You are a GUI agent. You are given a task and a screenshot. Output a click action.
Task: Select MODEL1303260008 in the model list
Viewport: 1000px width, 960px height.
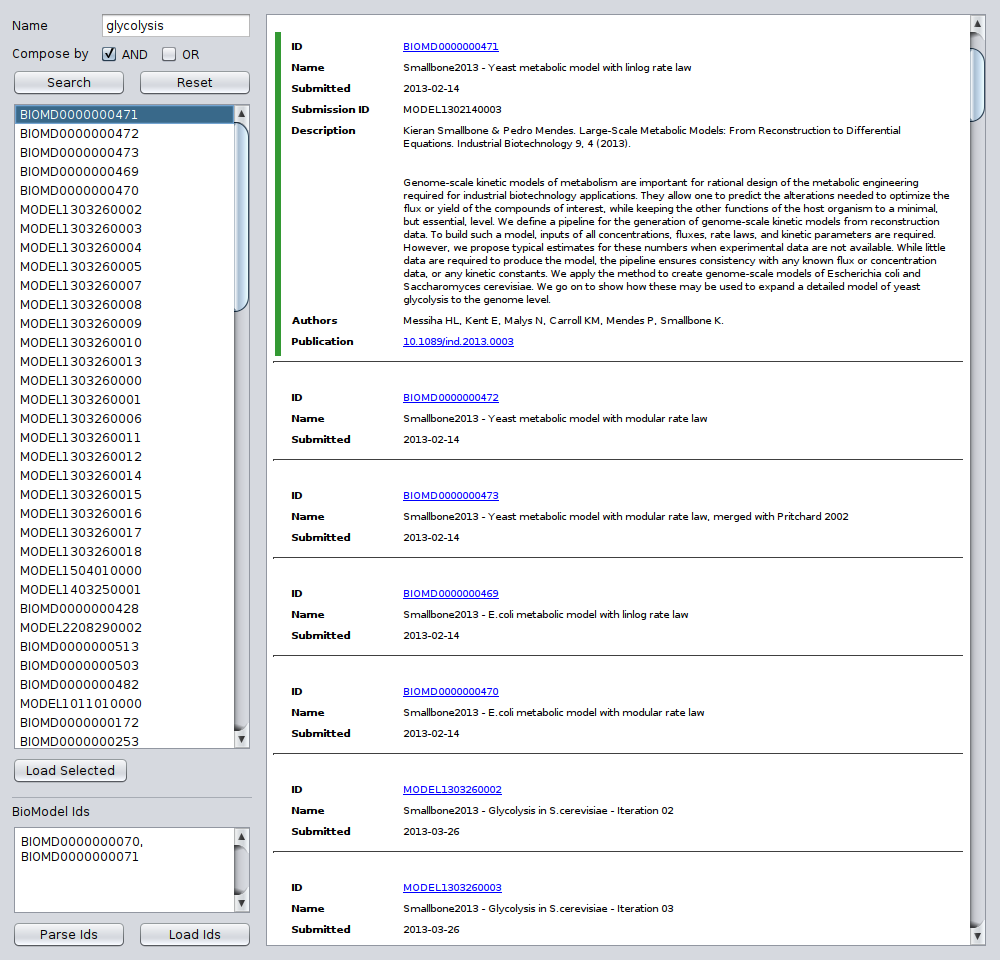[124, 305]
